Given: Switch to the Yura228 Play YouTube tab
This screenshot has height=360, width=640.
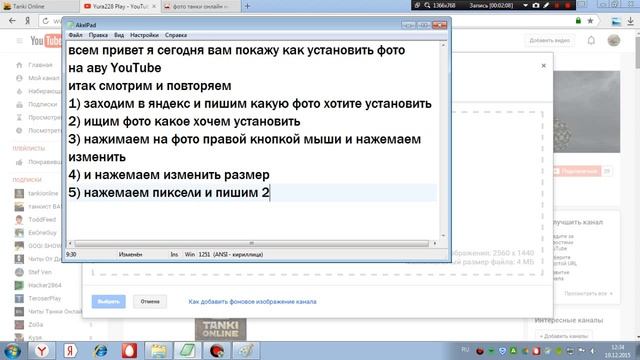Looking at the screenshot, I should [x=120, y=6].
